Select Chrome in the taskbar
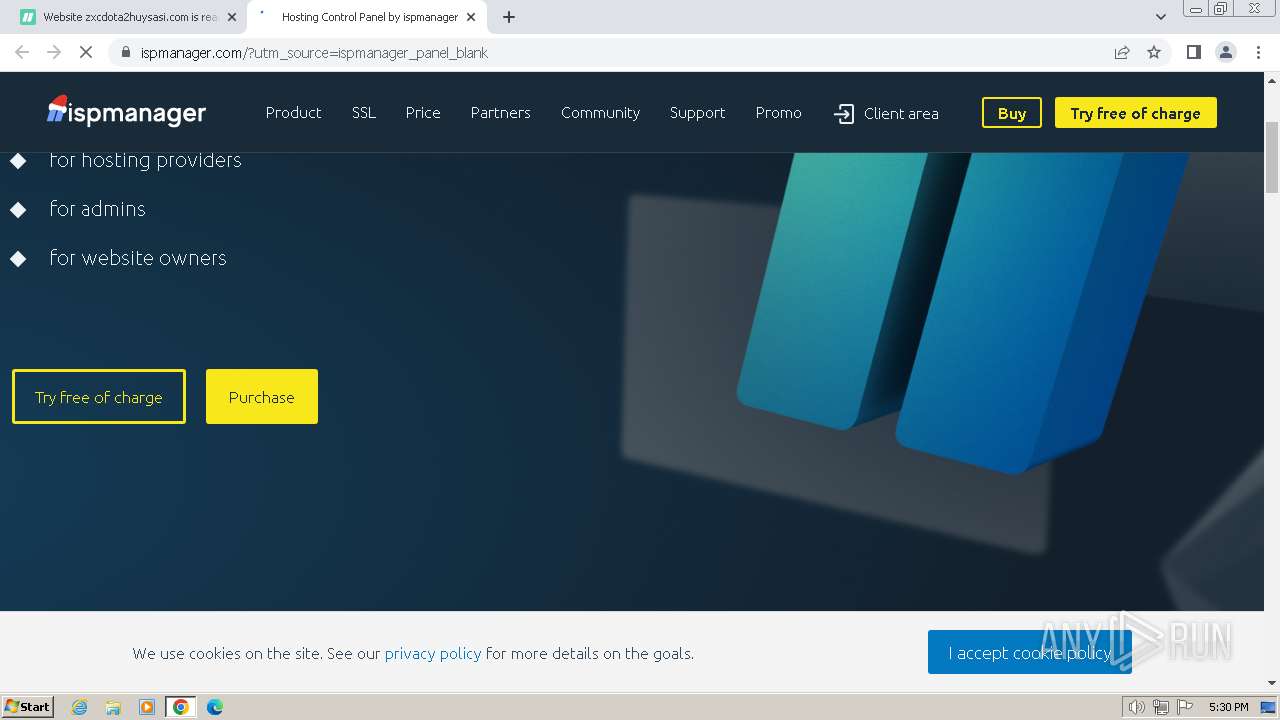The image size is (1280, 720). (x=181, y=707)
